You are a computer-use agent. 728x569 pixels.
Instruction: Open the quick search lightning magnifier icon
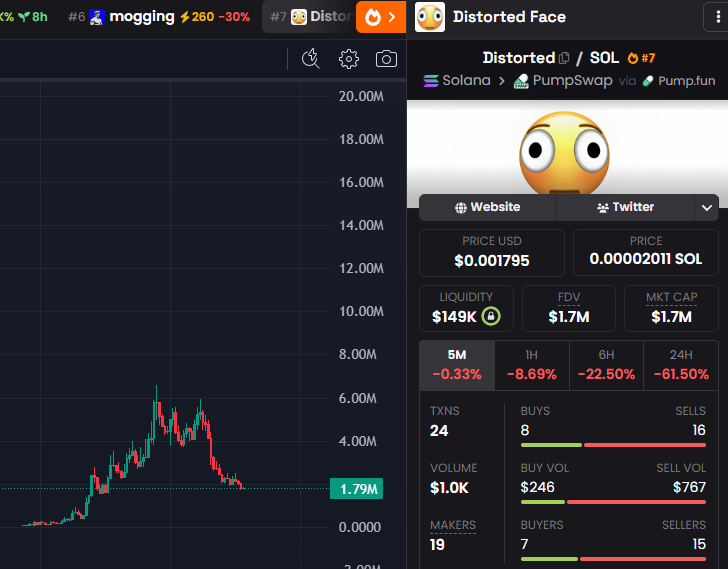311,59
